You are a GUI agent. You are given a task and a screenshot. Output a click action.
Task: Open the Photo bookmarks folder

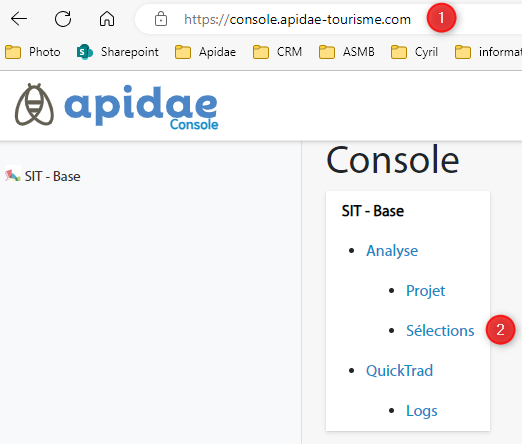pos(33,52)
